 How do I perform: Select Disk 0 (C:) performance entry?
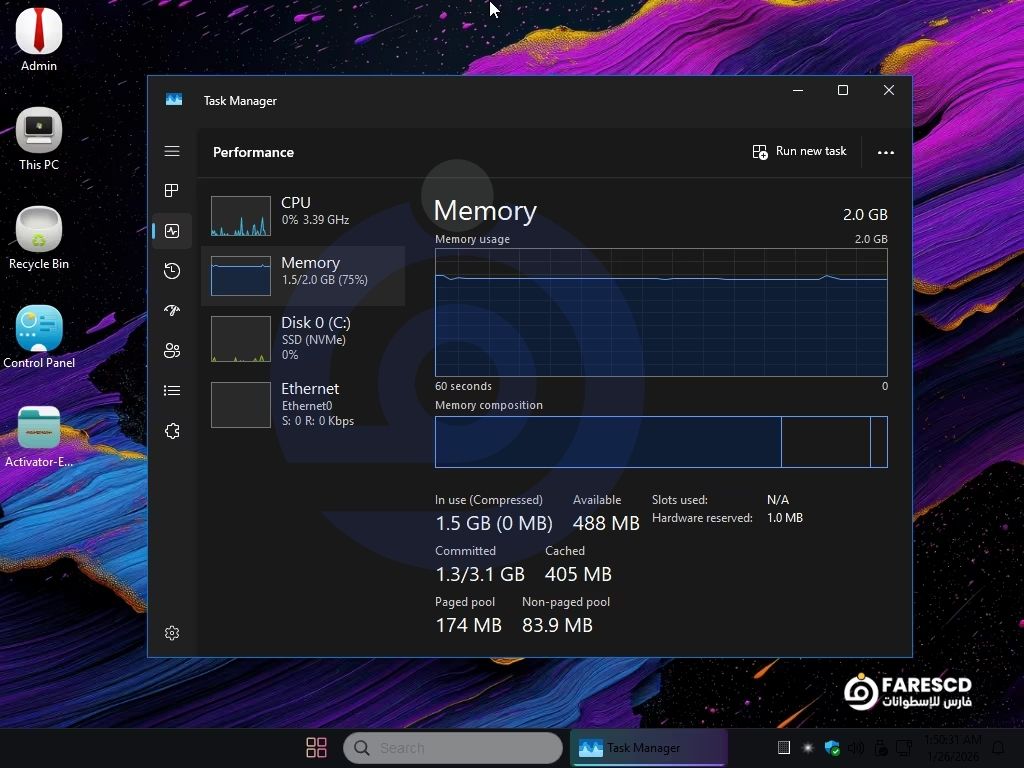[x=300, y=339]
